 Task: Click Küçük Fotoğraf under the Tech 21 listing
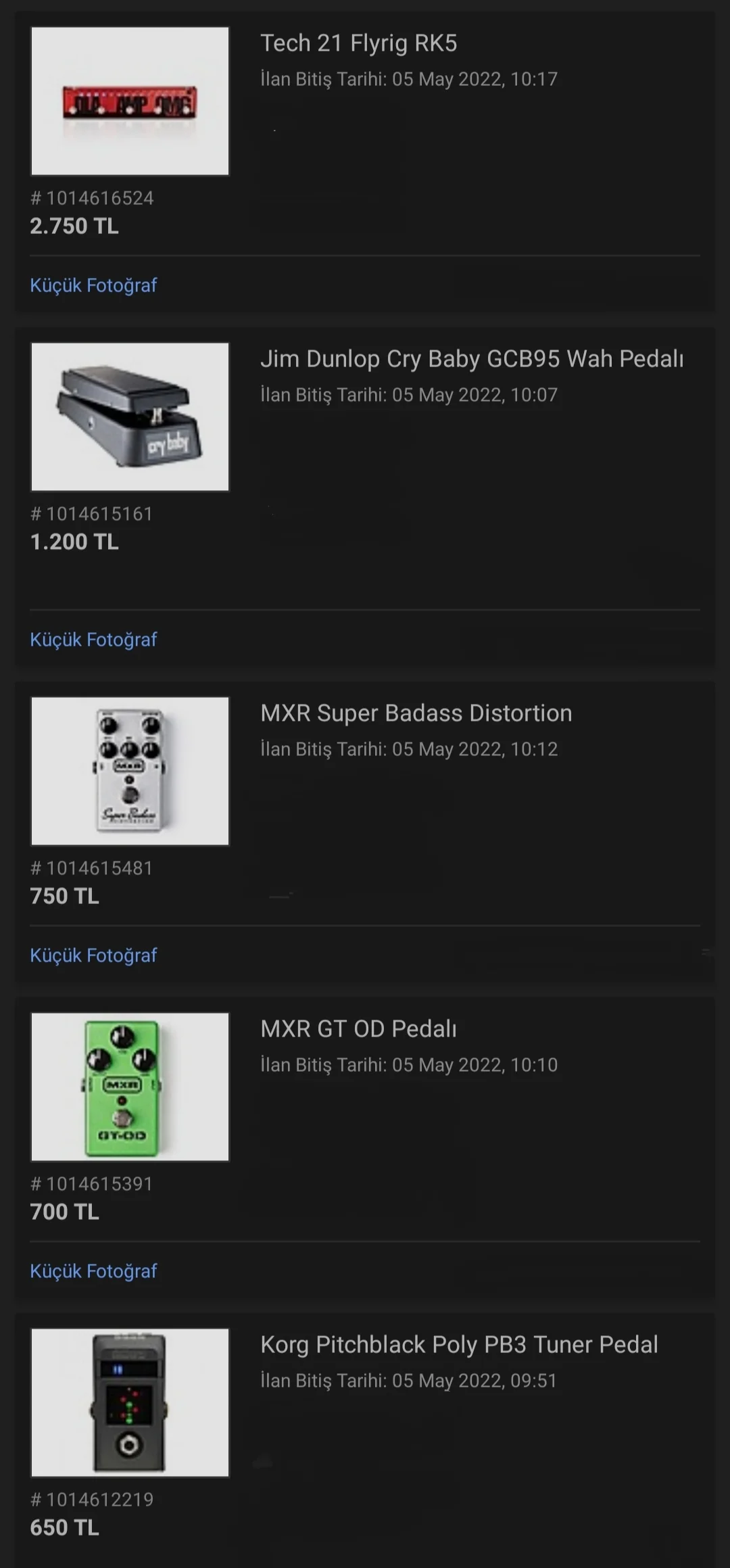pyautogui.click(x=93, y=285)
